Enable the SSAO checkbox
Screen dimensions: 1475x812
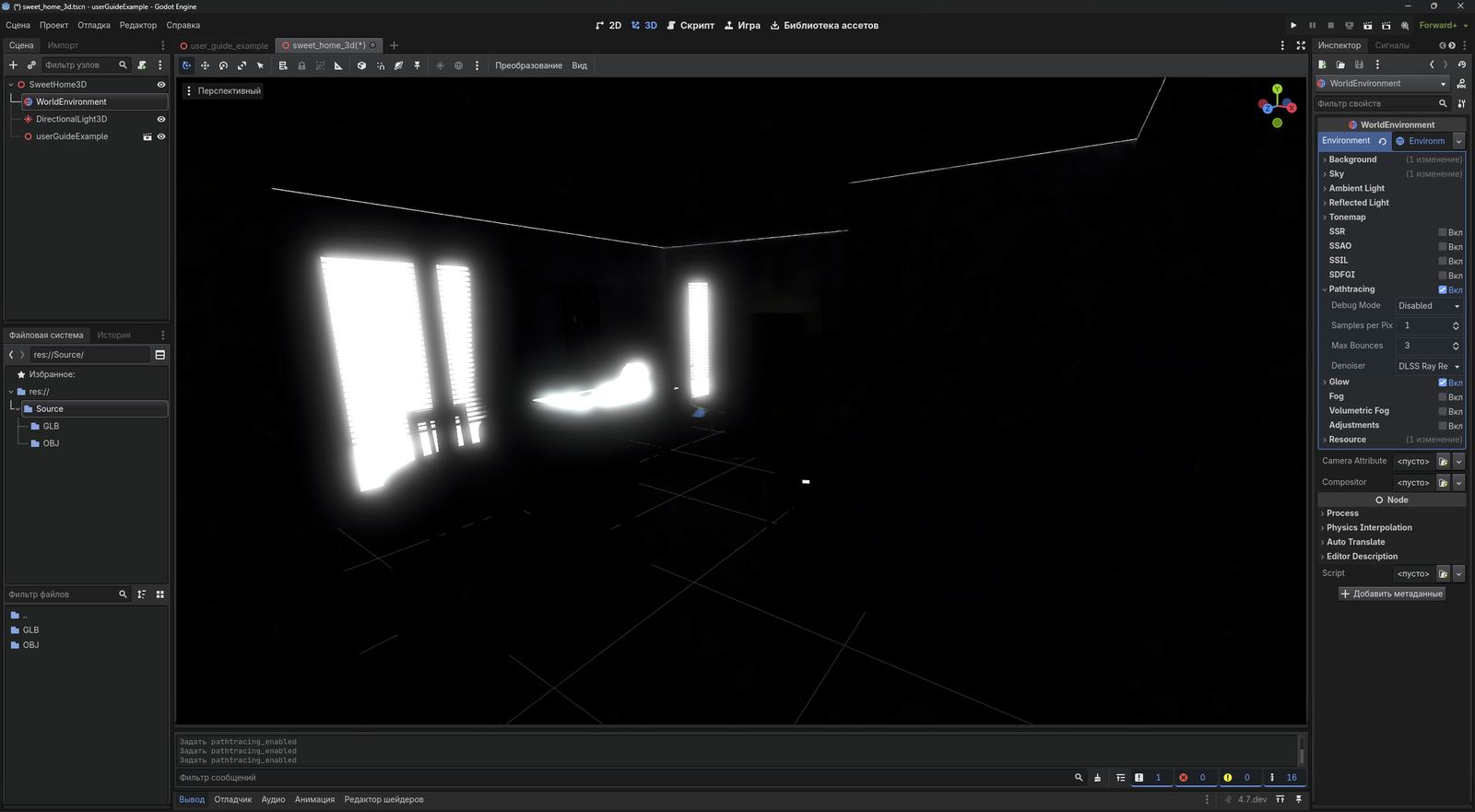tap(1443, 246)
